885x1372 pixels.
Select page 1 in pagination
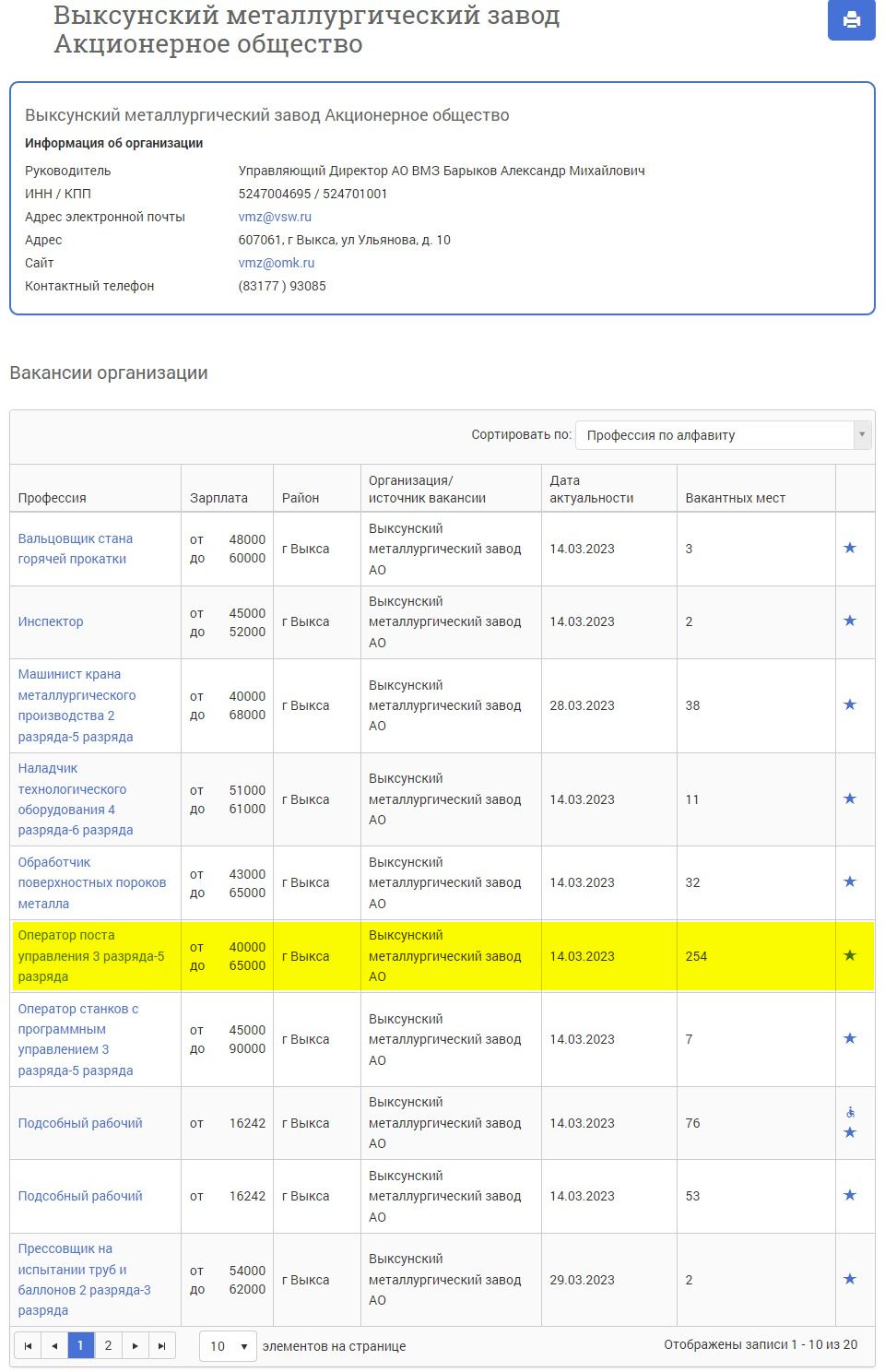(81, 1346)
